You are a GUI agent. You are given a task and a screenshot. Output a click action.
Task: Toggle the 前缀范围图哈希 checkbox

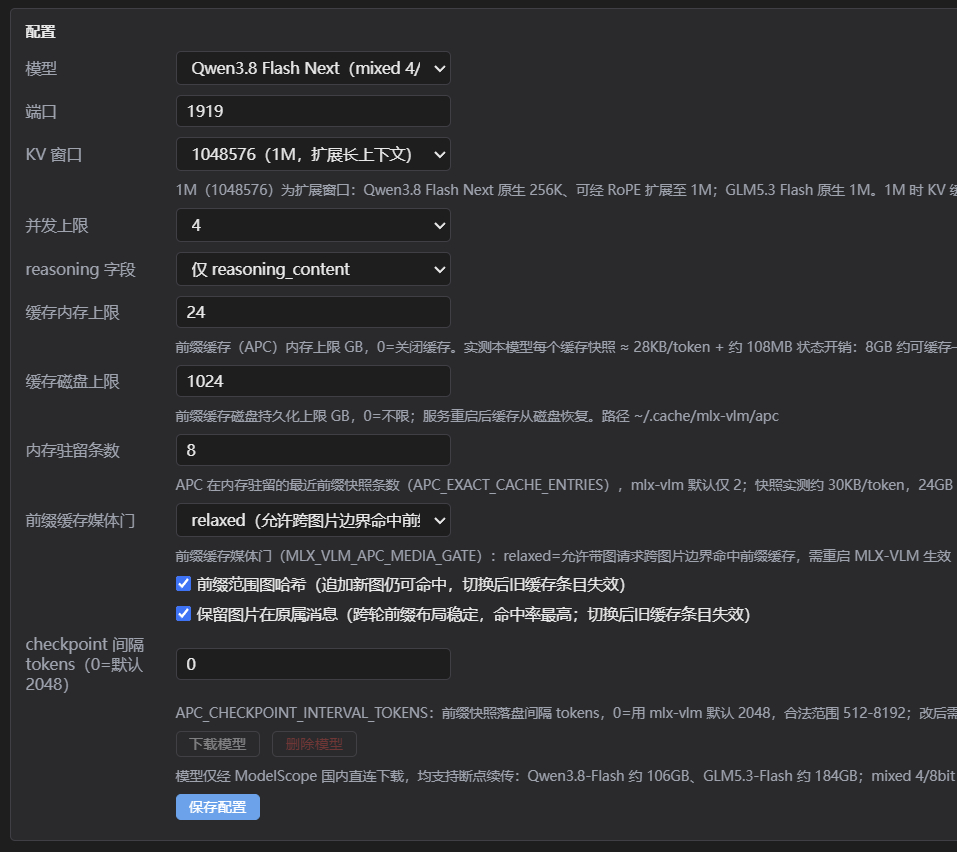[x=183, y=583]
